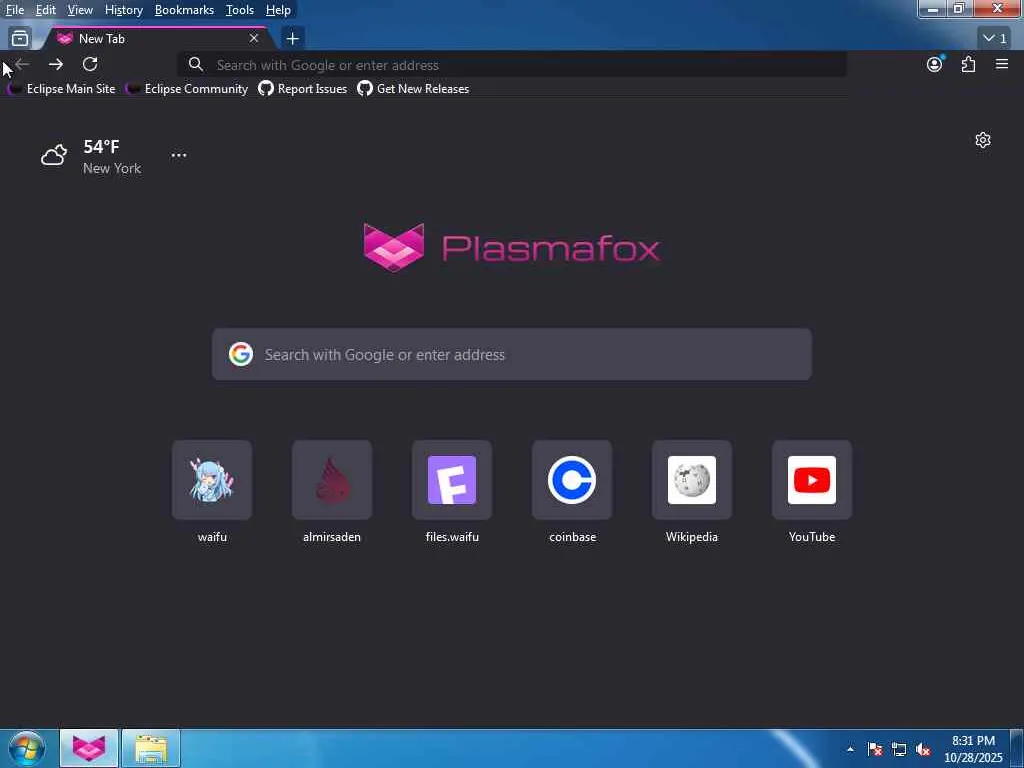The width and height of the screenshot is (1024, 768).
Task: Open the files.waifu shortcut tile
Action: [452, 480]
